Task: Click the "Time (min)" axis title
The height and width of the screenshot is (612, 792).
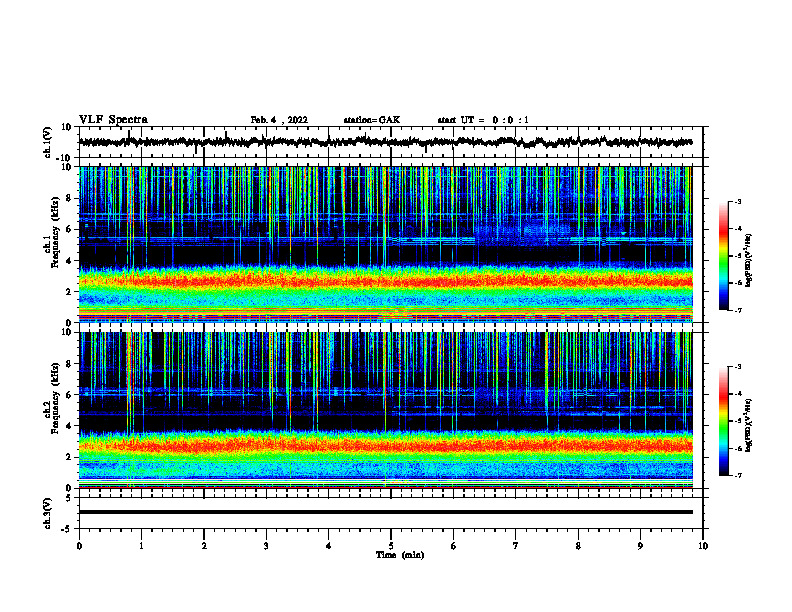Action: coord(400,555)
